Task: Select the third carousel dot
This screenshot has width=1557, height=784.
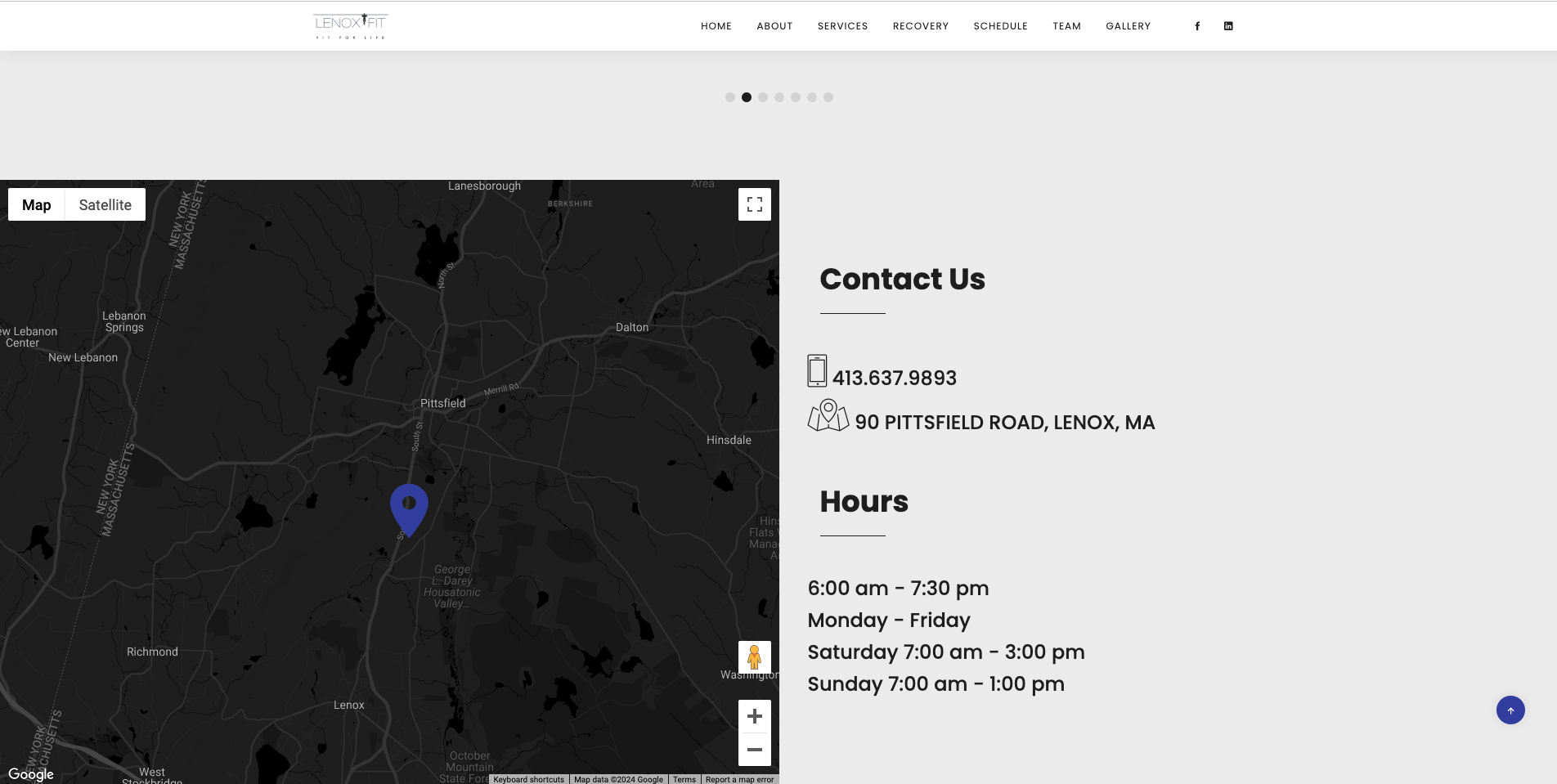Action: 763,97
